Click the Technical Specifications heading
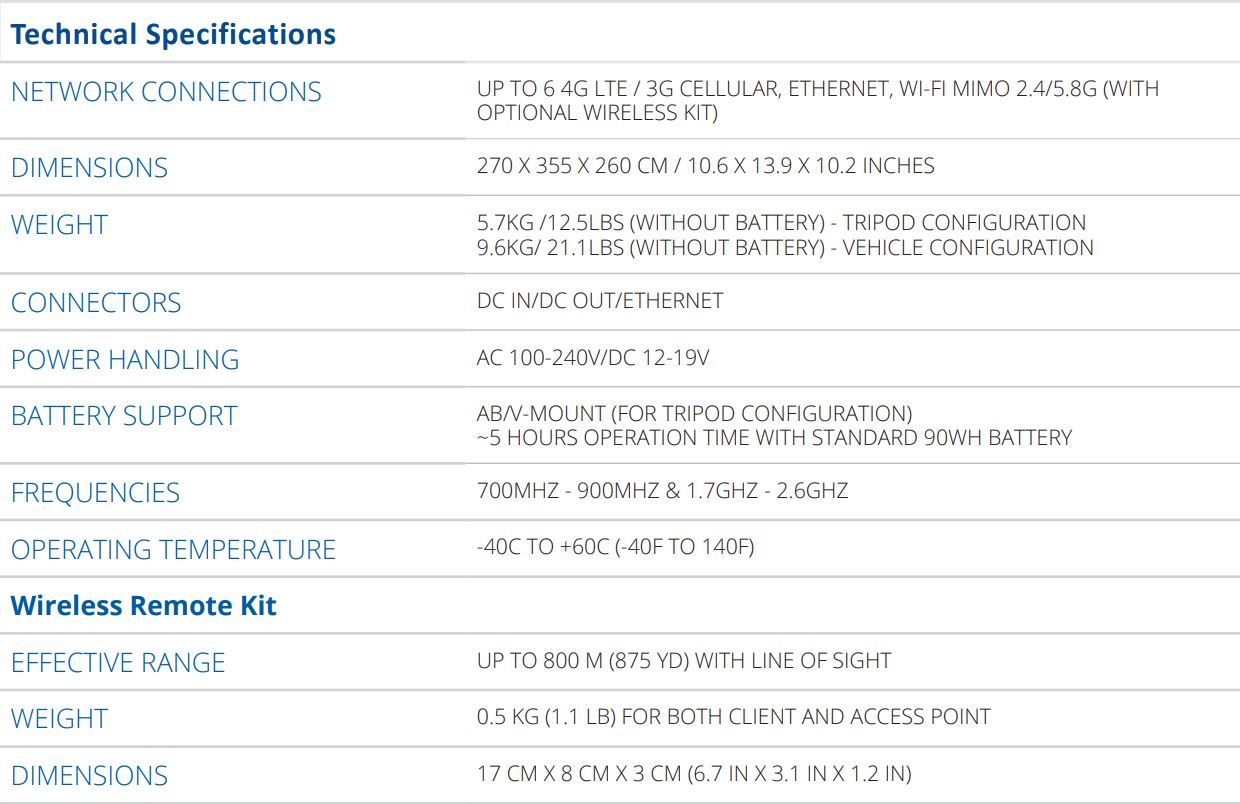The height and width of the screenshot is (804, 1240). (173, 35)
